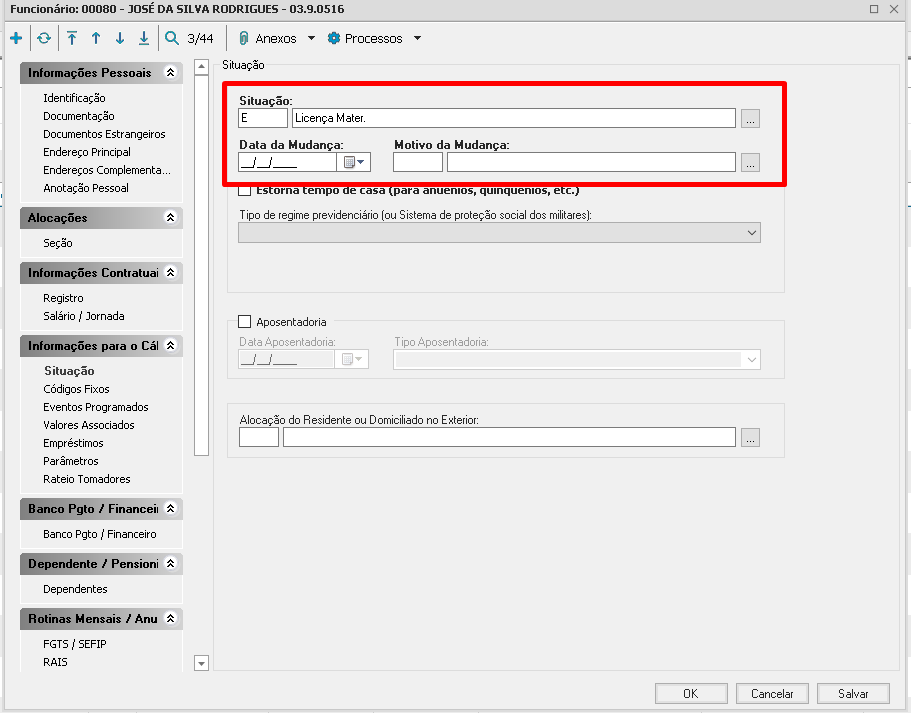The width and height of the screenshot is (911, 713).
Task: Click the refresh record icon
Action: point(44,38)
